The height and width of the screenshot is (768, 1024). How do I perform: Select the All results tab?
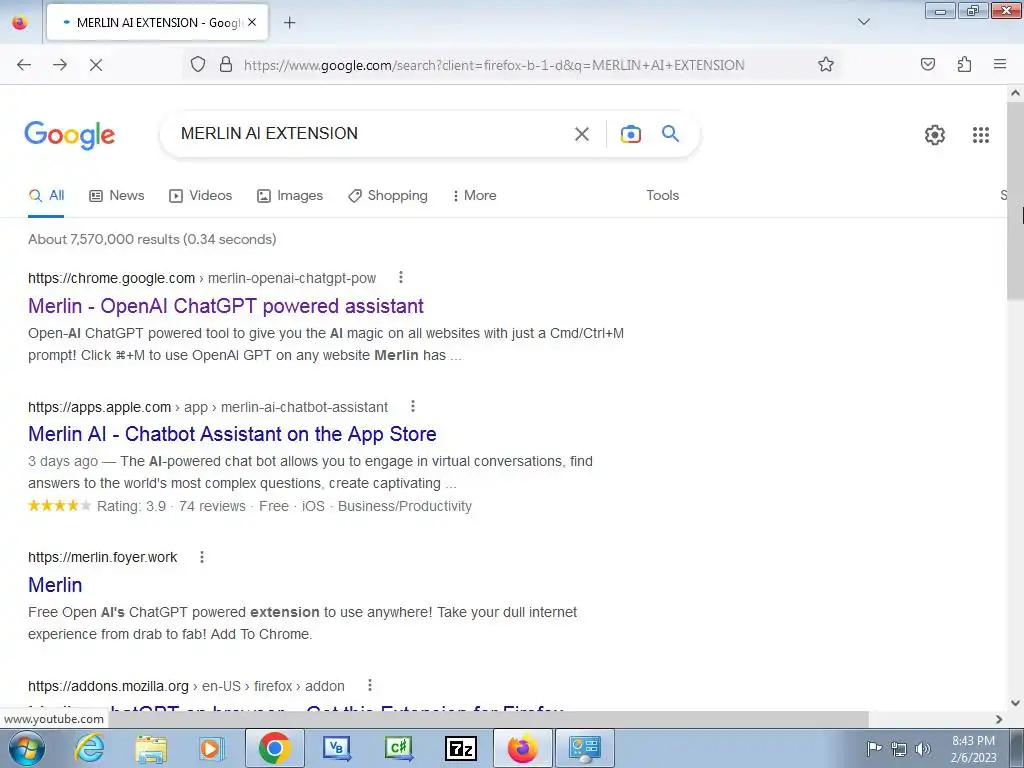[47, 195]
